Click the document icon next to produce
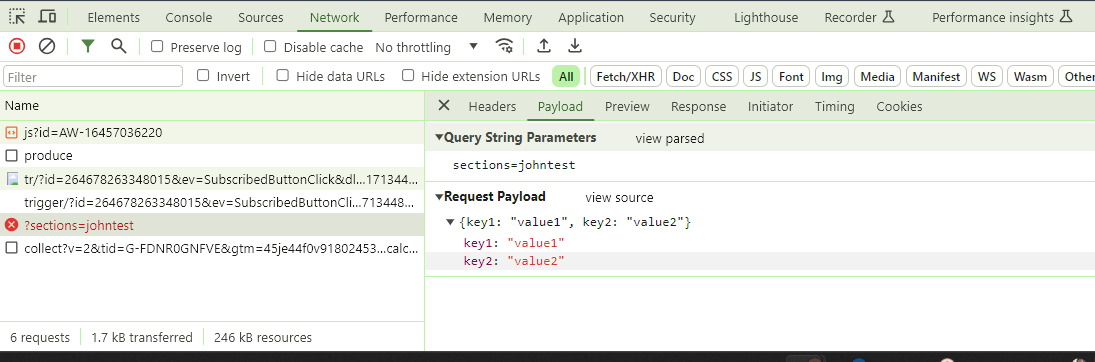1095x362 pixels. click(11, 155)
